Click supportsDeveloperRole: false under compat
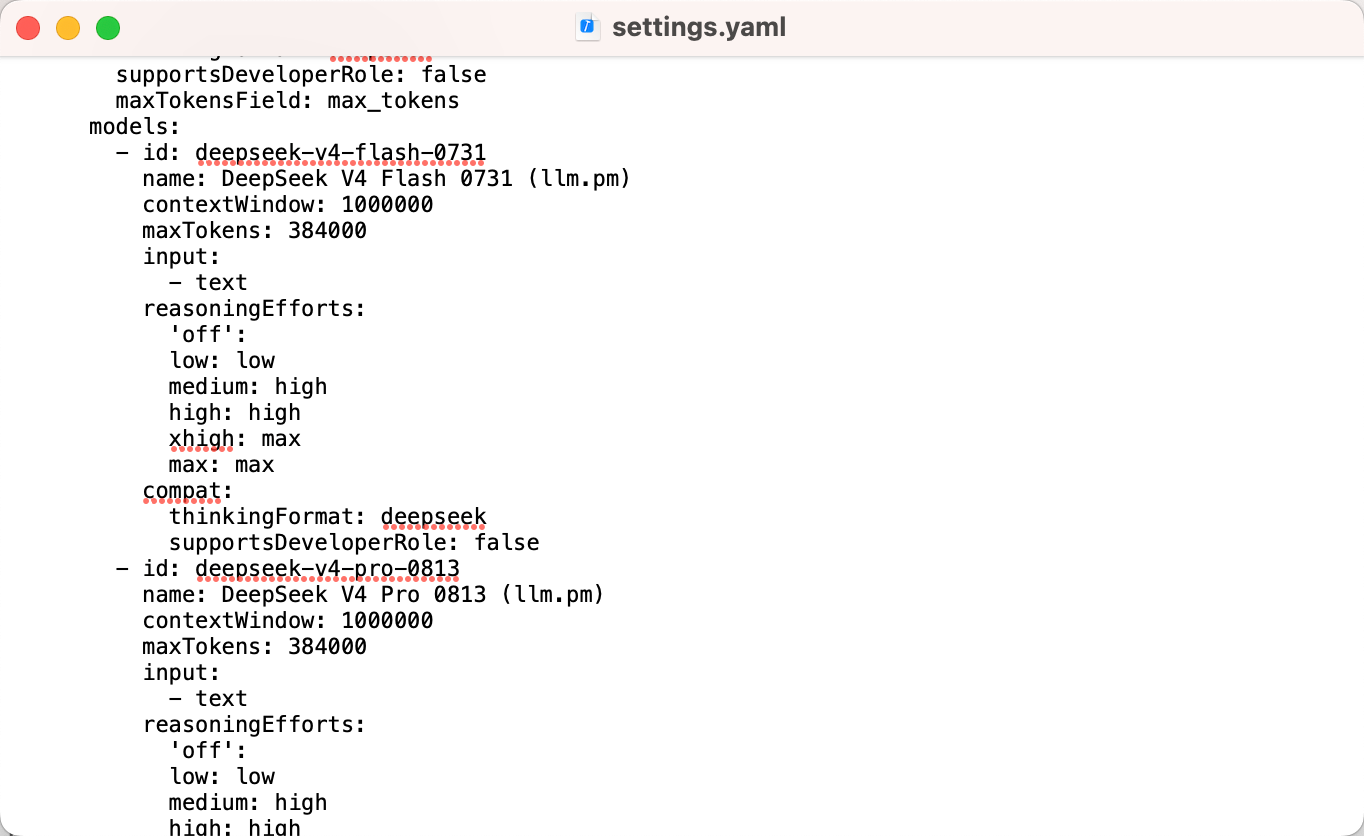Image resolution: width=1364 pixels, height=836 pixels. [x=354, y=543]
